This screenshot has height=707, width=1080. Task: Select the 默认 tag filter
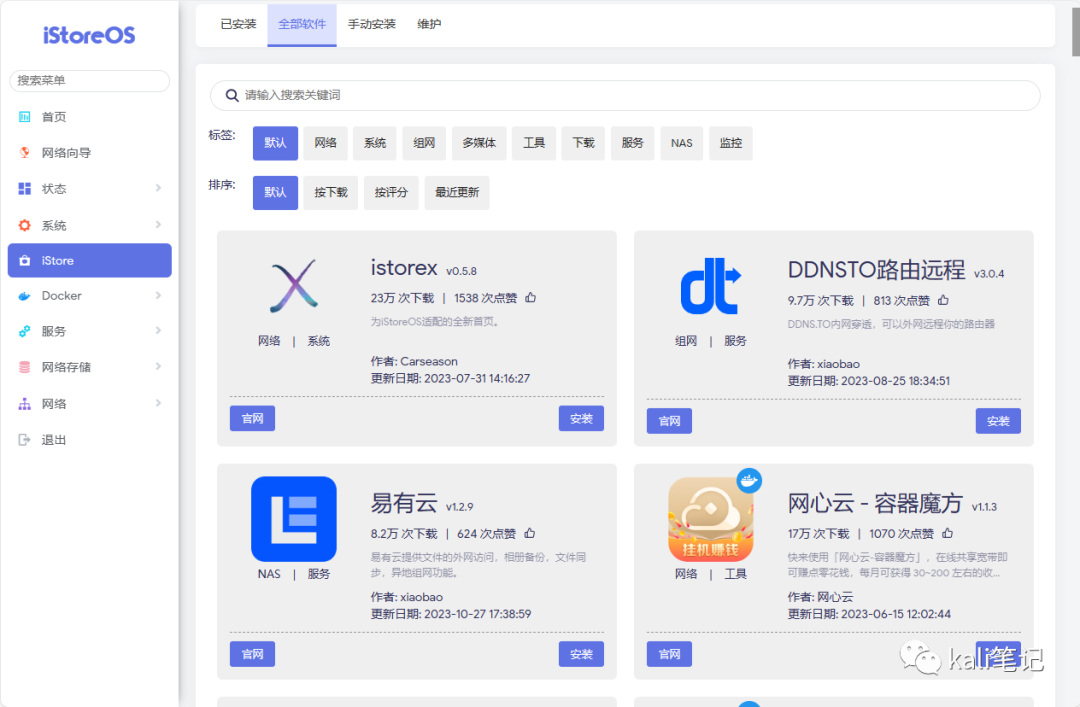pyautogui.click(x=276, y=143)
